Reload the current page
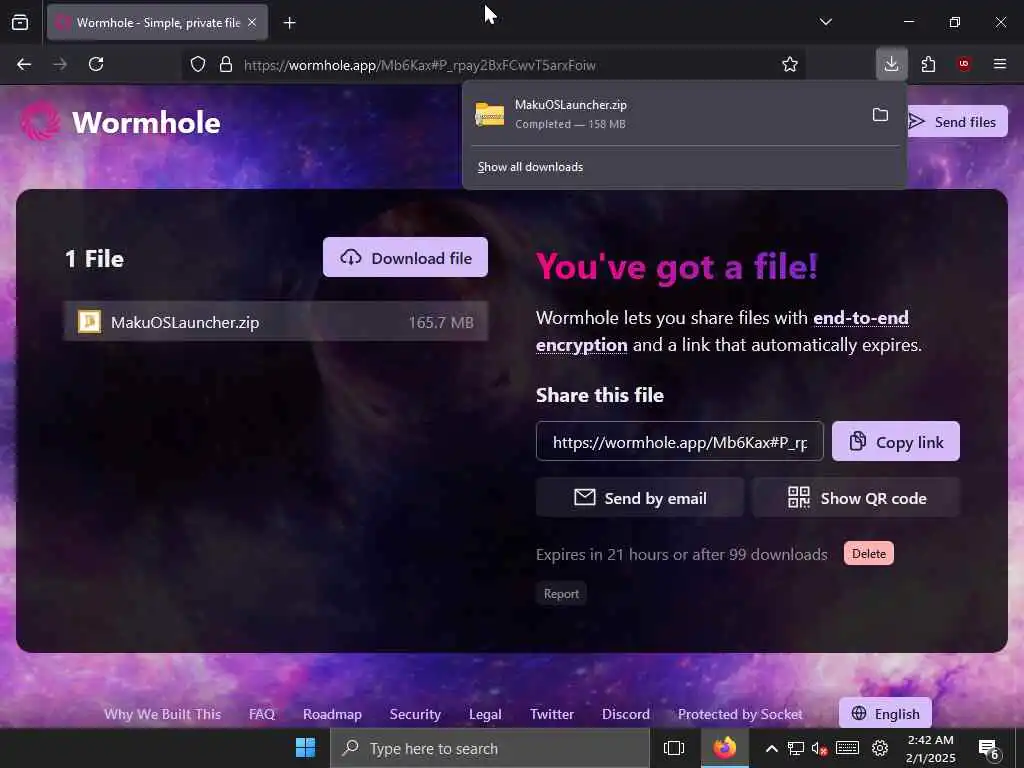This screenshot has height=768, width=1024. click(96, 64)
